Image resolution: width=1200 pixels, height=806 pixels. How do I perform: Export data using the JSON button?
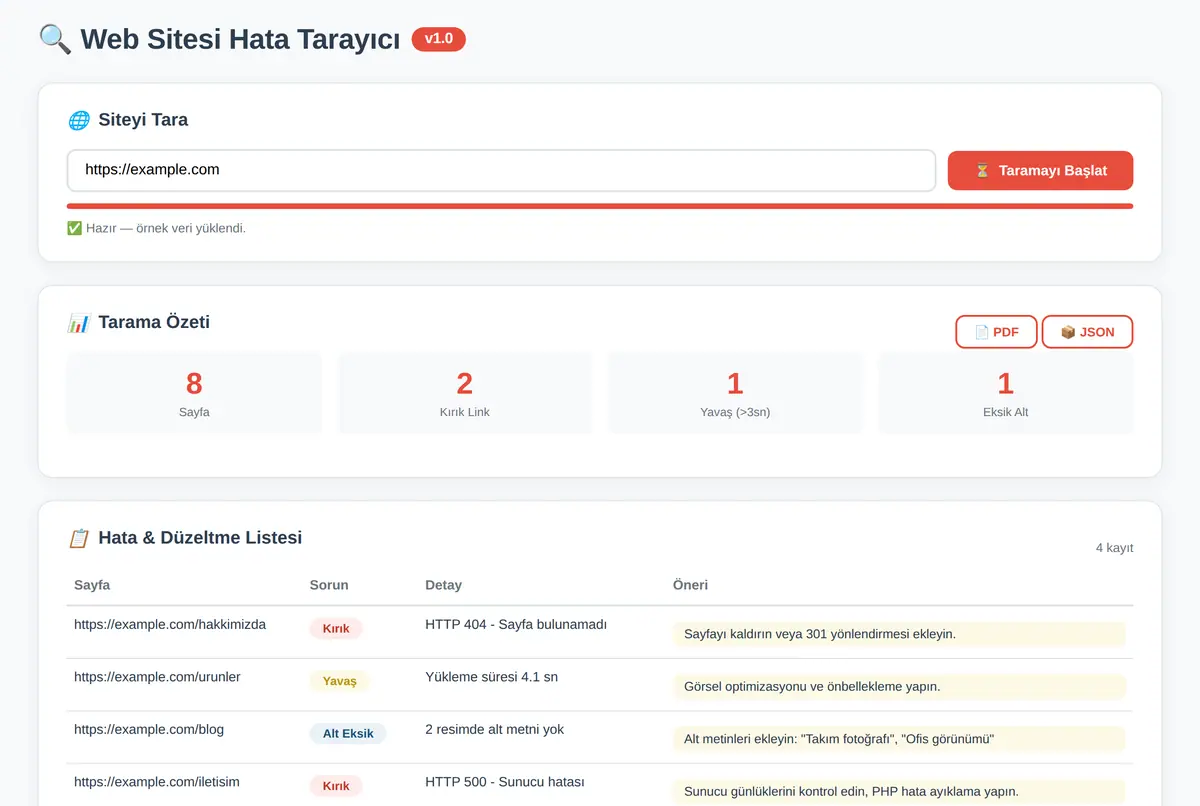(1087, 332)
